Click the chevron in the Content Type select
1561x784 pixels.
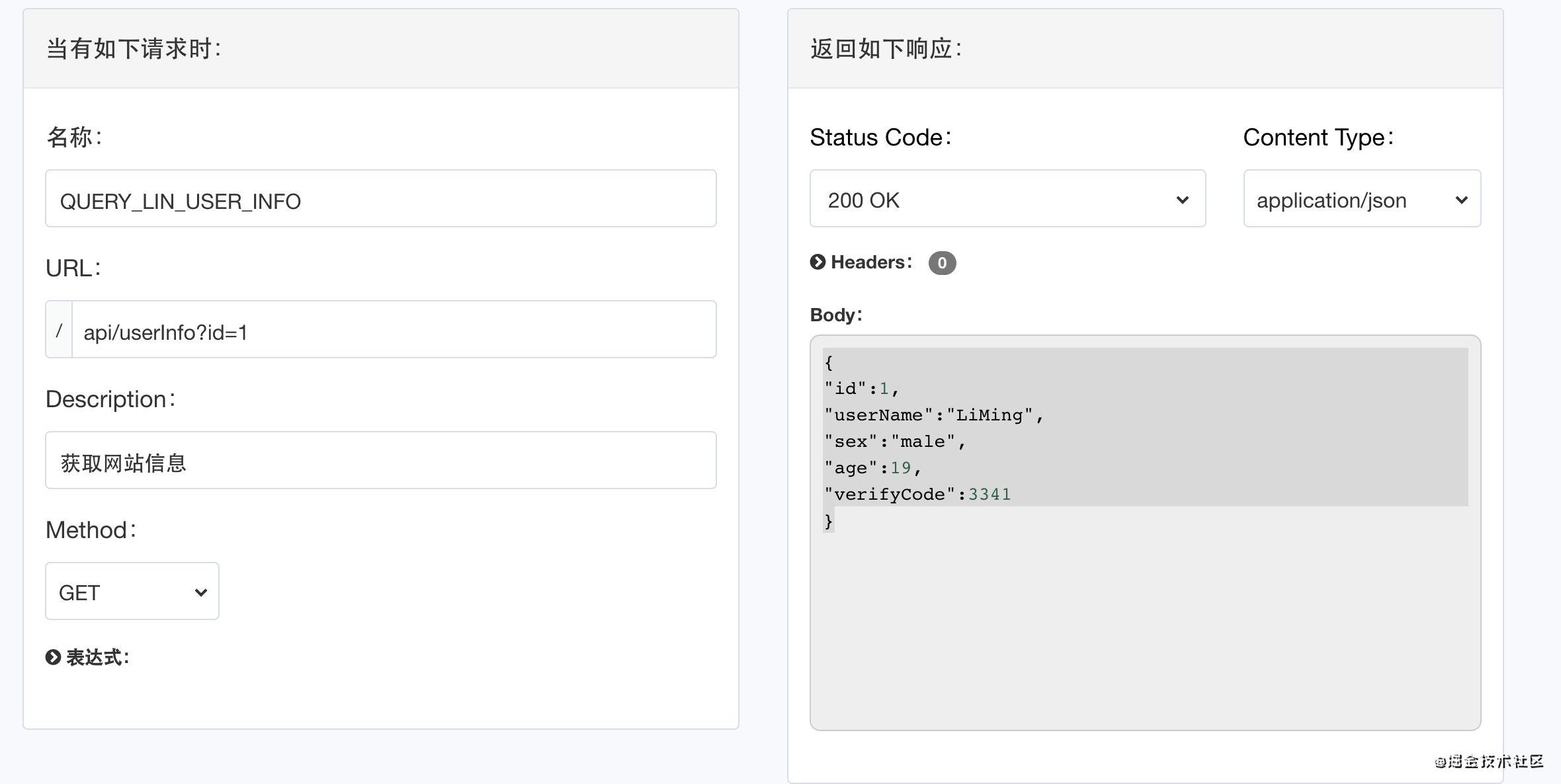coord(1461,200)
